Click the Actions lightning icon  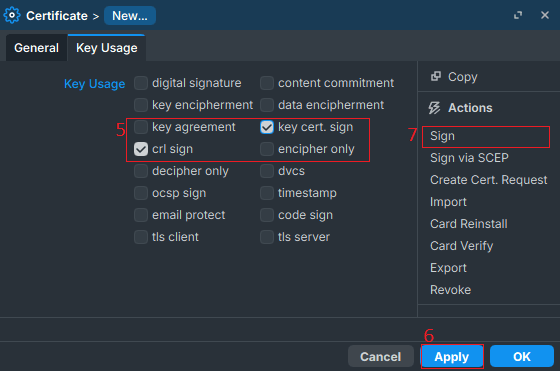tap(434, 108)
